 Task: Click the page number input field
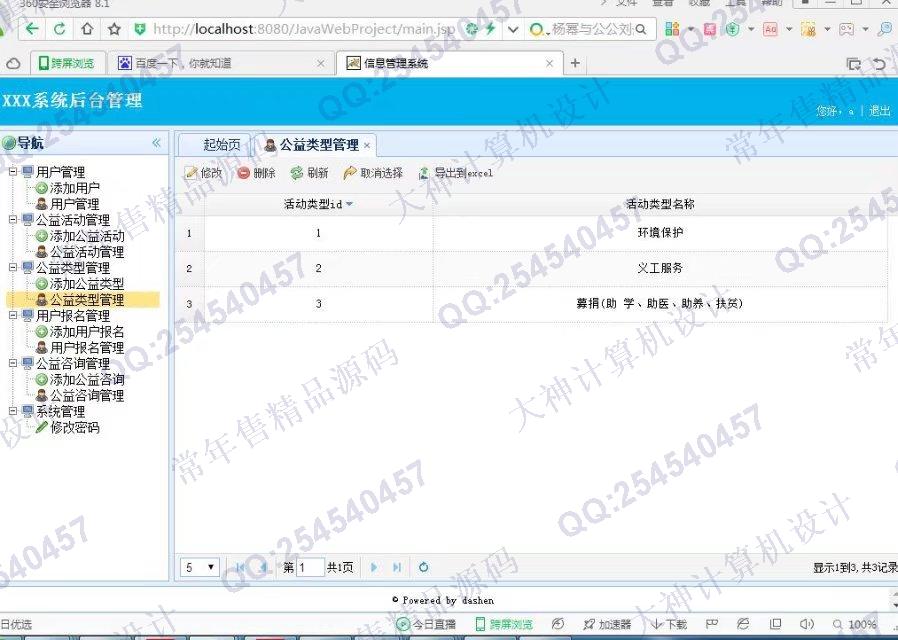click(310, 567)
